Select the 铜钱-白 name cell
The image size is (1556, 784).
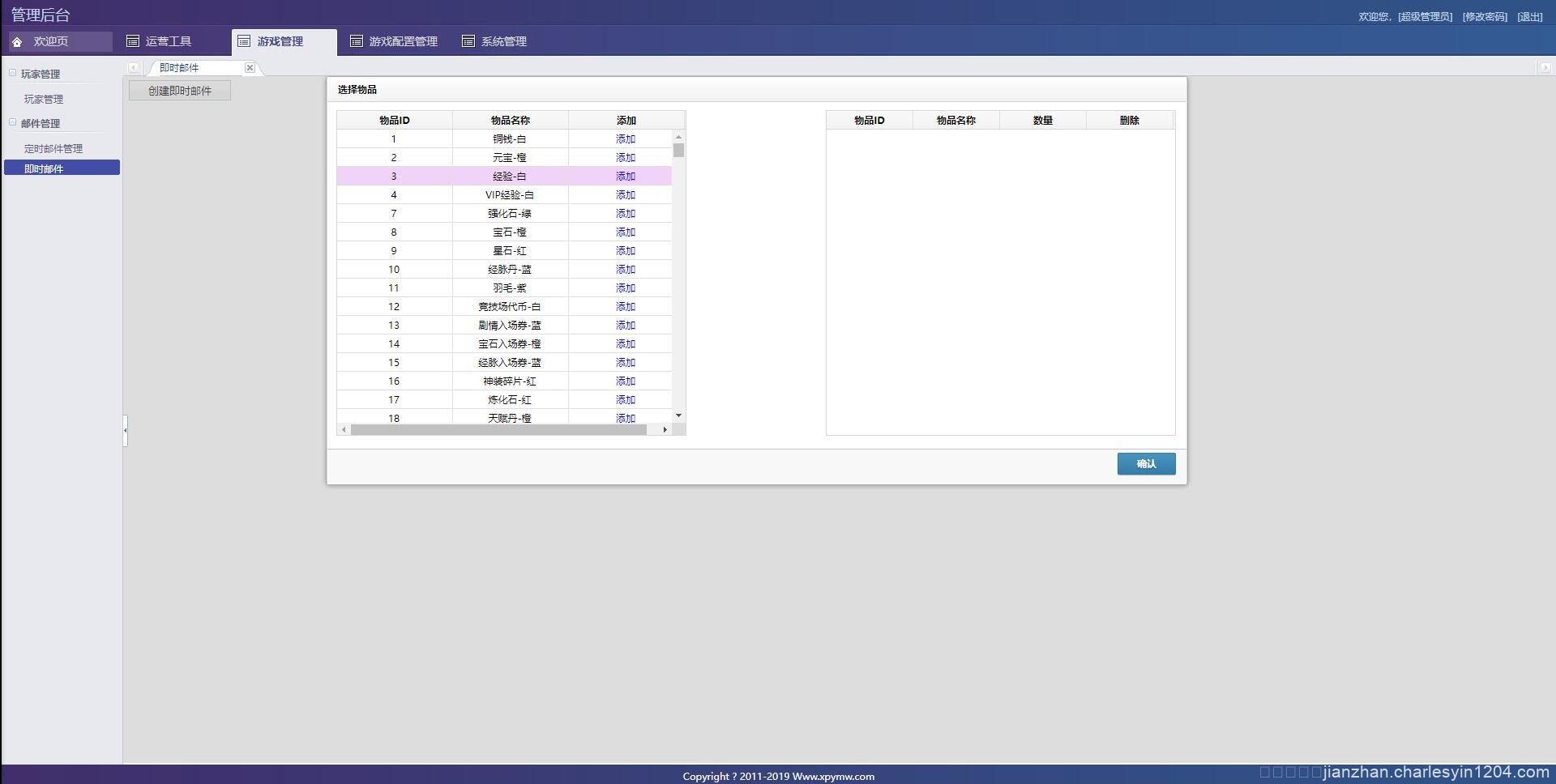[x=511, y=139]
